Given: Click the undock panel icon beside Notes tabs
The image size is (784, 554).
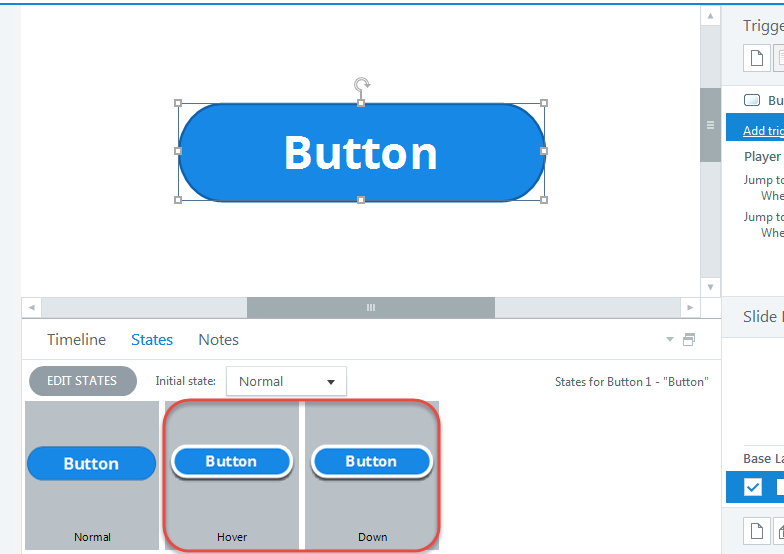Looking at the screenshot, I should click(689, 340).
